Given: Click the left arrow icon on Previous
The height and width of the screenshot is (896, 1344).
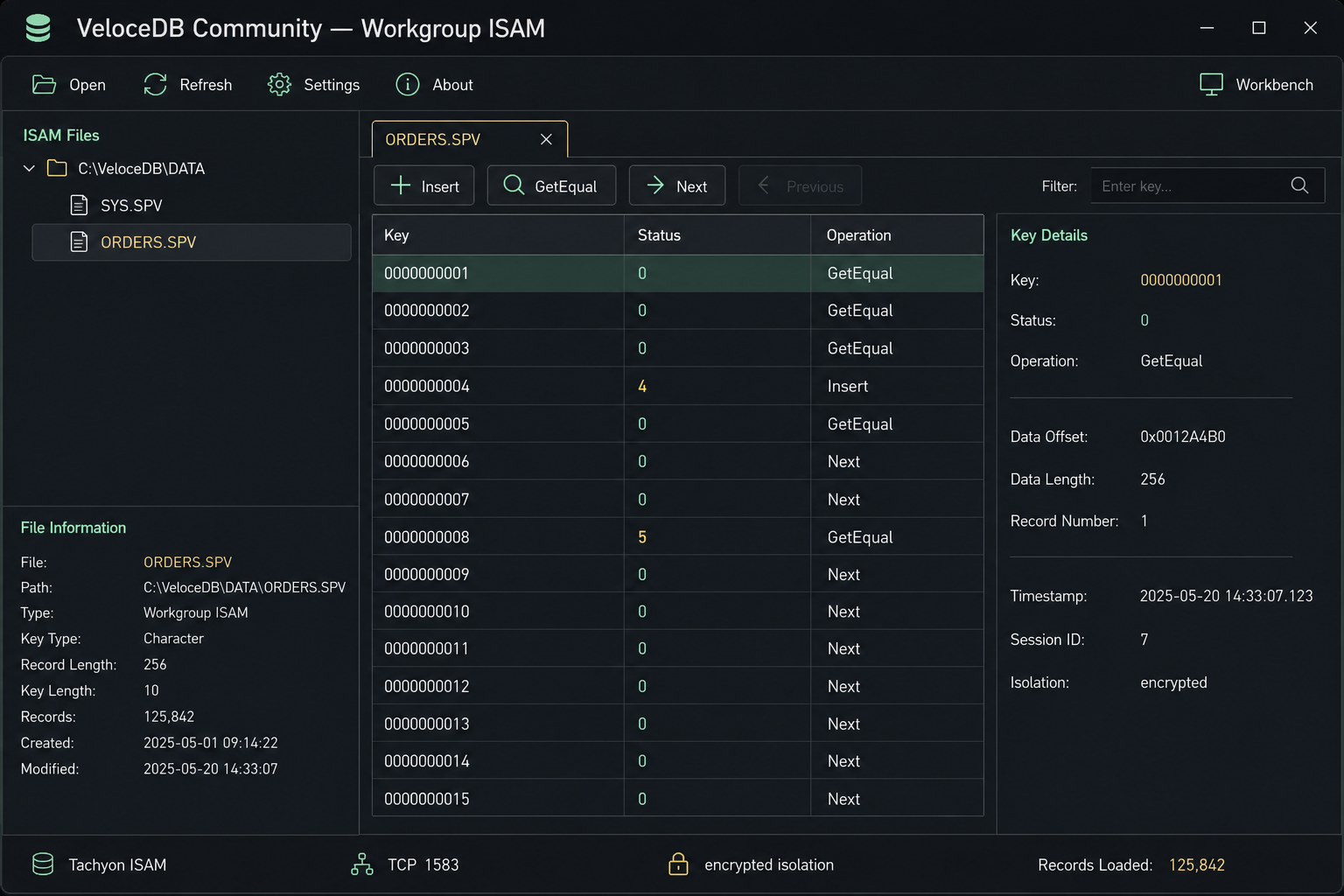Looking at the screenshot, I should 764,185.
